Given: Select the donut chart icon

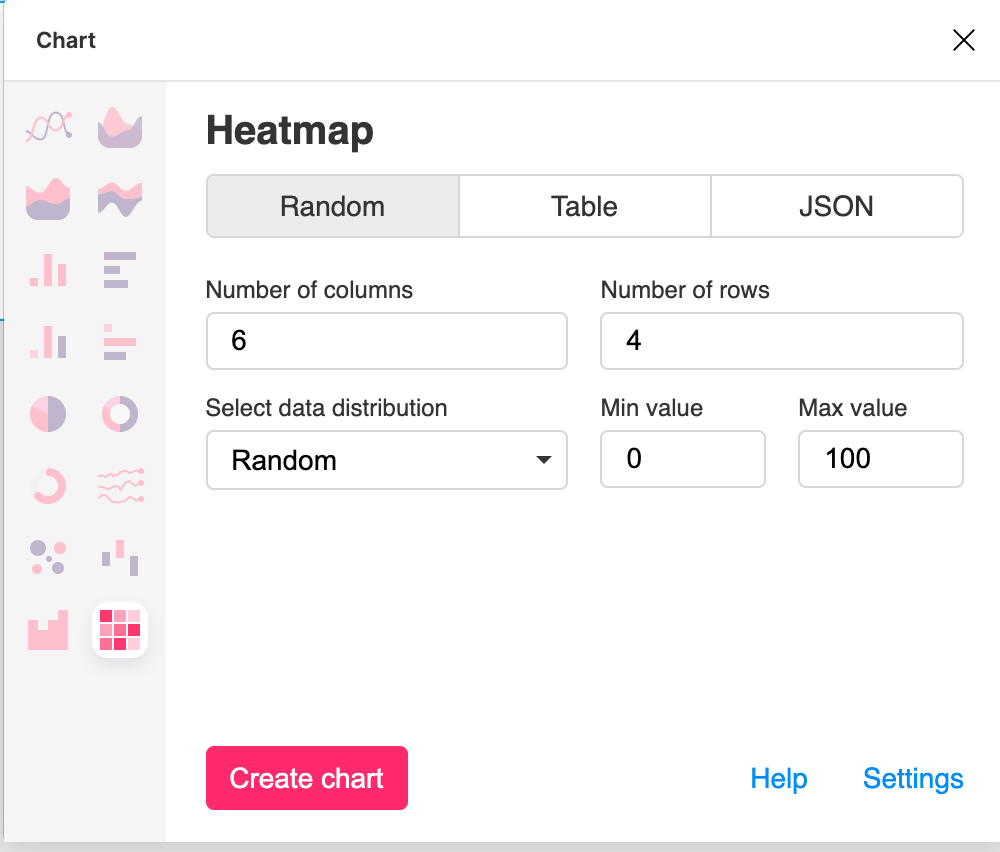Looking at the screenshot, I should pyautogui.click(x=120, y=414).
